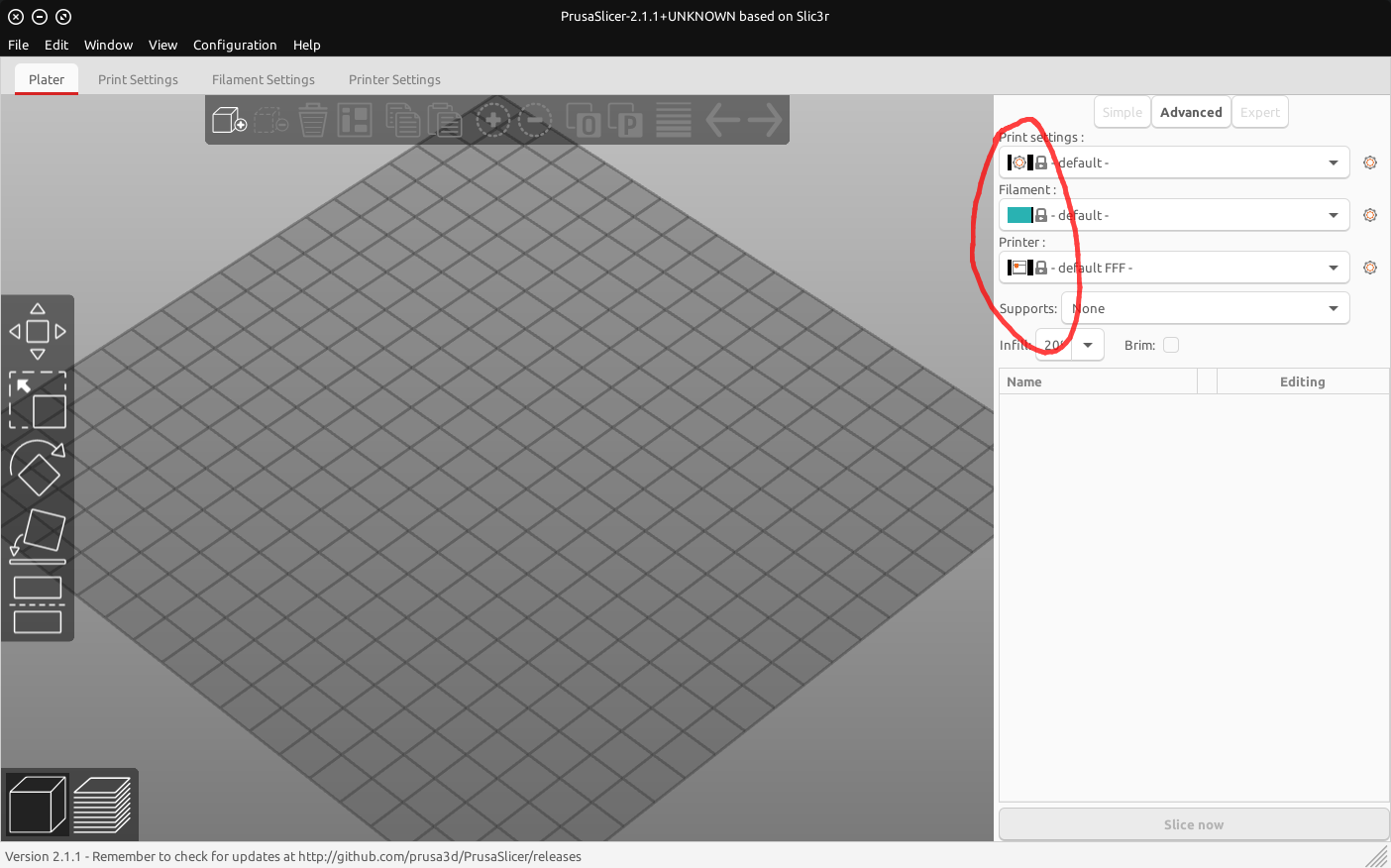
Task: Click the Redo right arrow icon
Action: (766, 121)
